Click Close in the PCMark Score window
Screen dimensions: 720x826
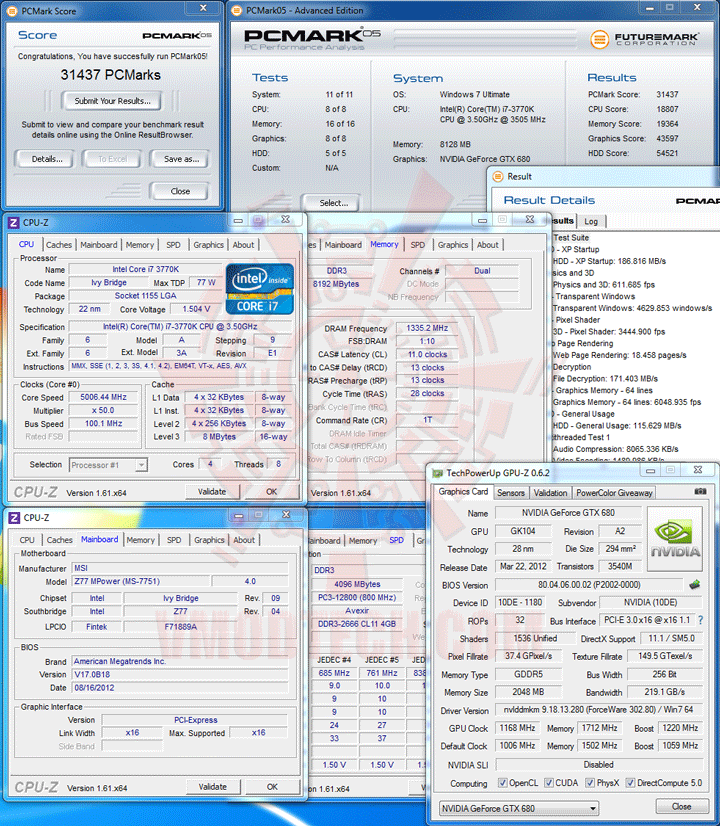180,191
